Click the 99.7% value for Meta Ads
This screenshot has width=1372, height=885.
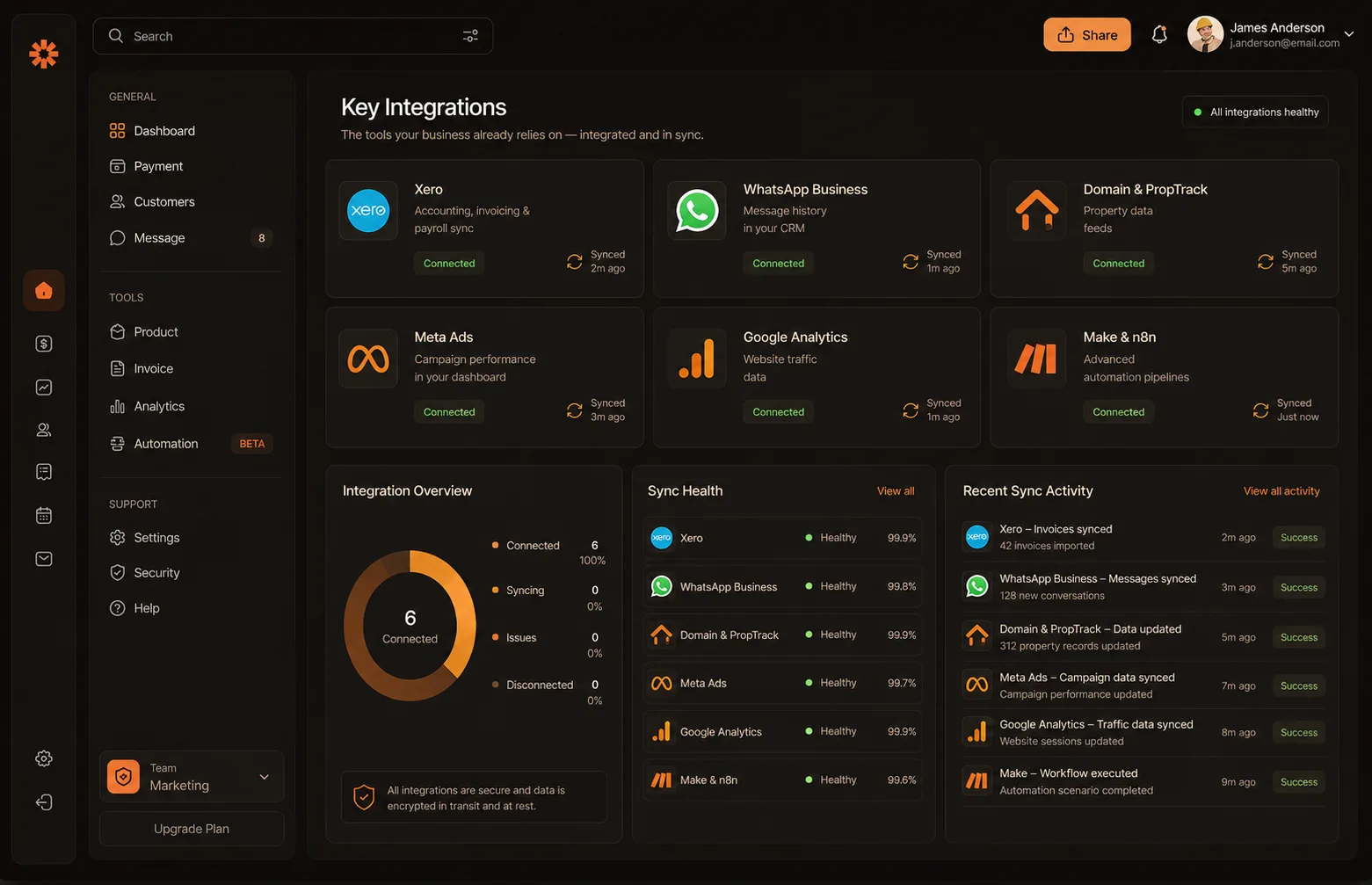coord(902,683)
